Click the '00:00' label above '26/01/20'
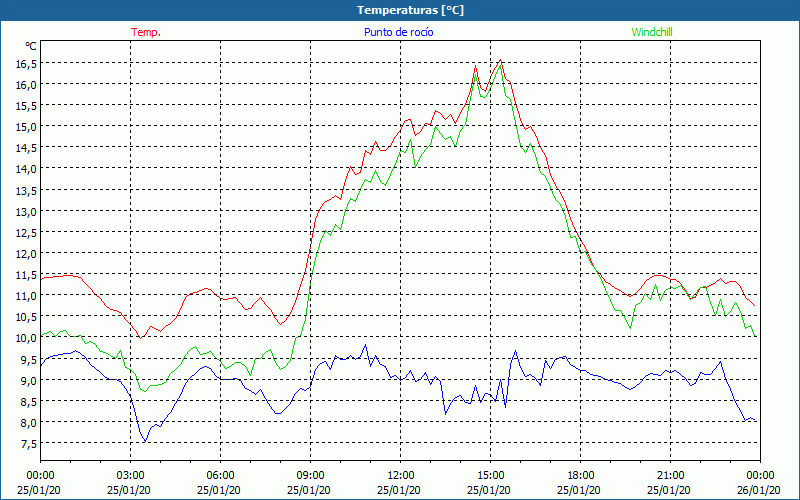800x500 pixels. [760, 476]
